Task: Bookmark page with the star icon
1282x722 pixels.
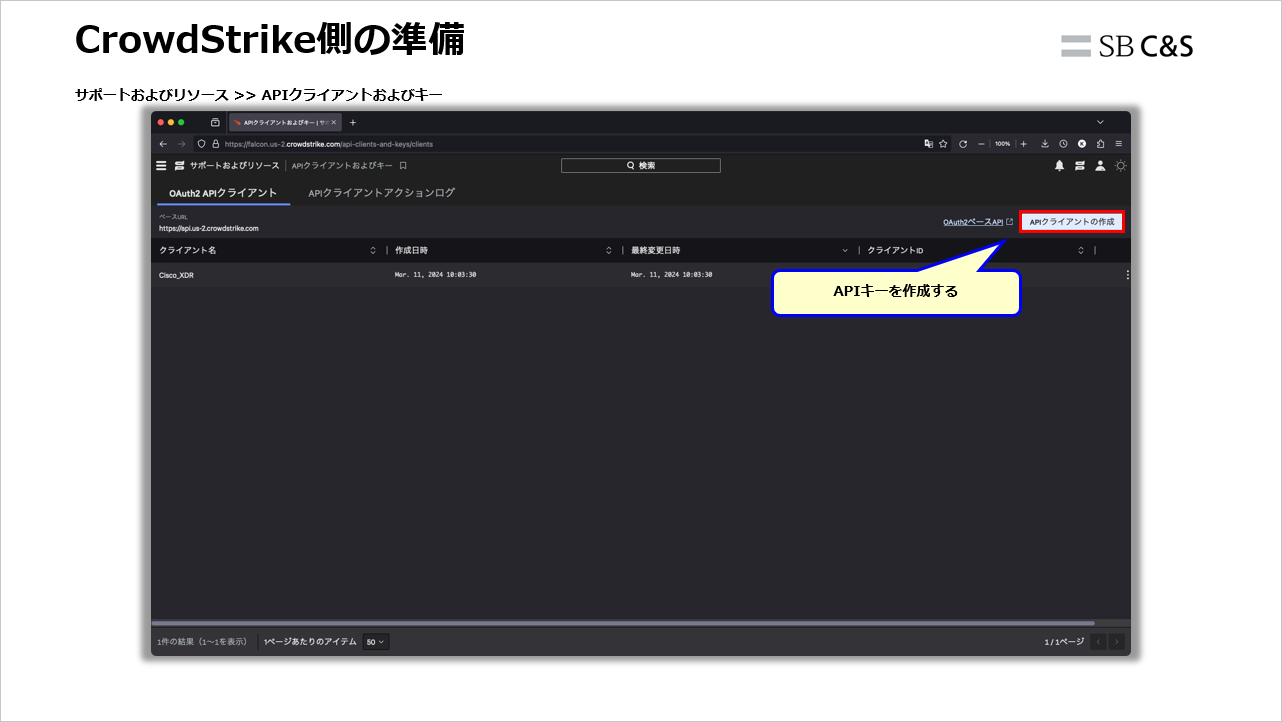Action: pos(943,144)
